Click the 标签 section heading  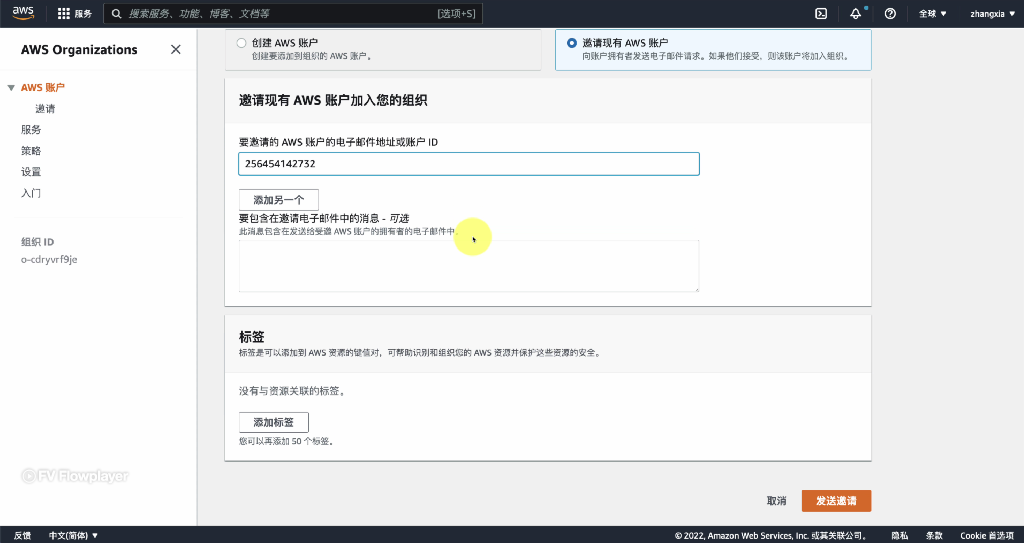(x=251, y=337)
